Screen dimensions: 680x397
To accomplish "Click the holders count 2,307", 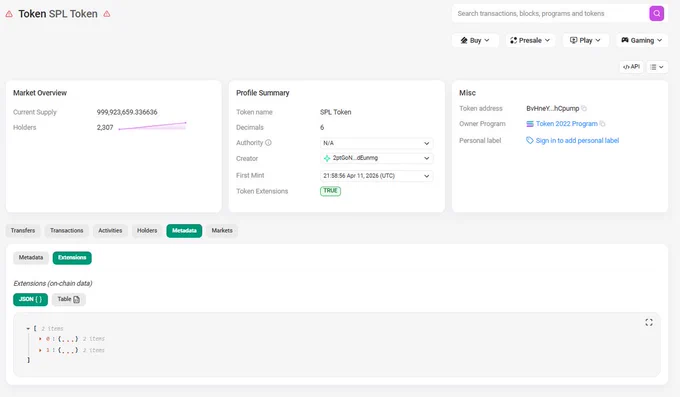I will pos(105,128).
